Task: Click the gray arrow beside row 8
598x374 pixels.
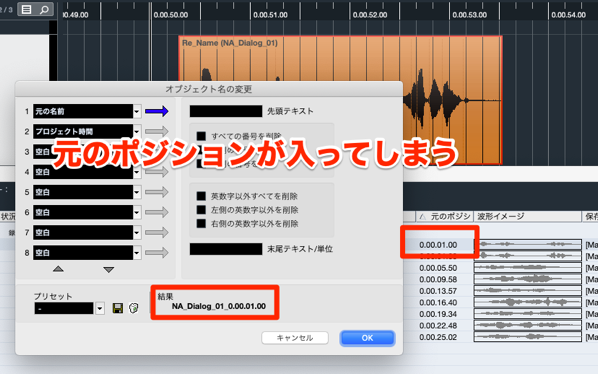Action: (156, 252)
